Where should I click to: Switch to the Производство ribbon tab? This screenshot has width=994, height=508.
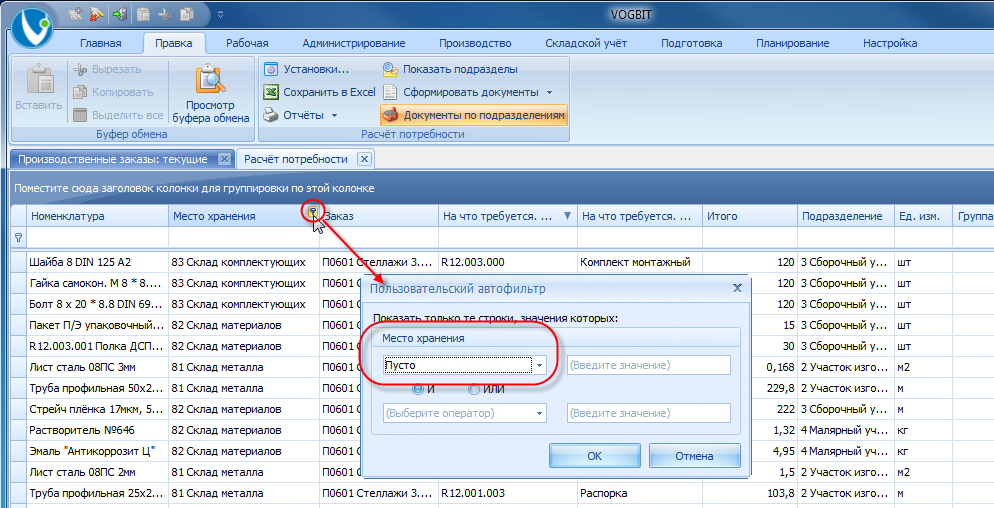[475, 43]
